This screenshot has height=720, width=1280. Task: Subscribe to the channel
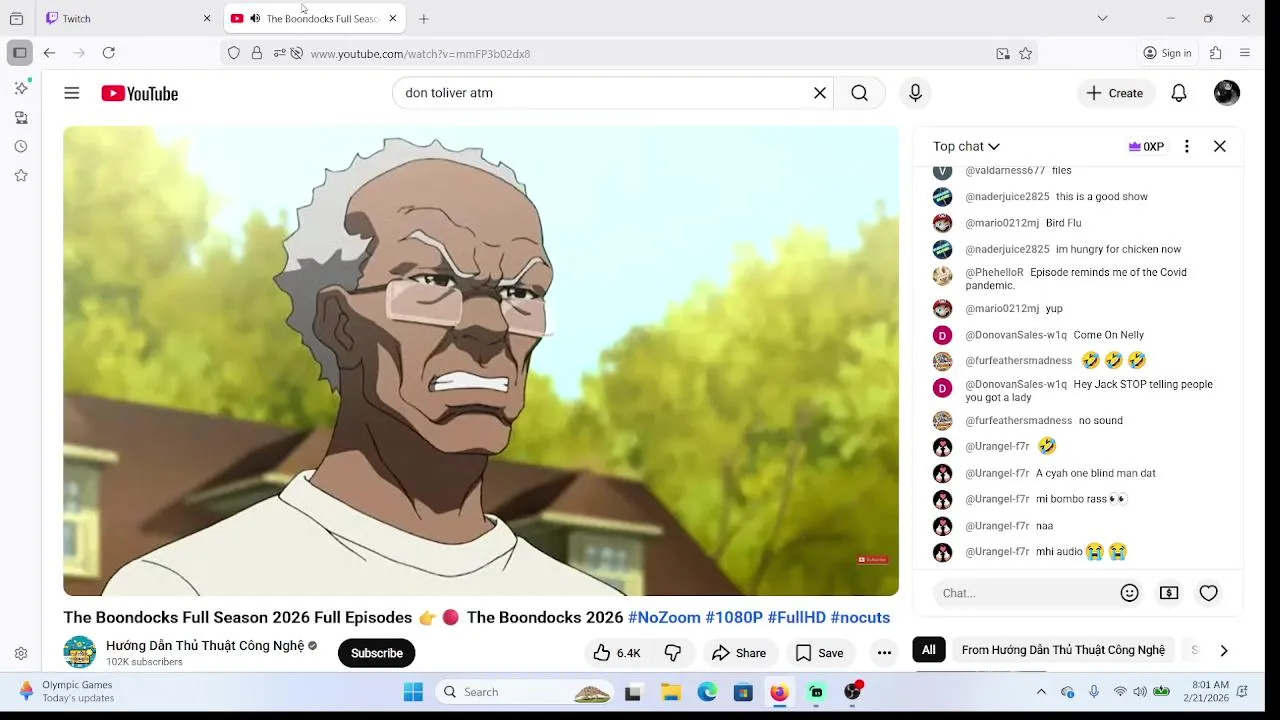tap(377, 653)
